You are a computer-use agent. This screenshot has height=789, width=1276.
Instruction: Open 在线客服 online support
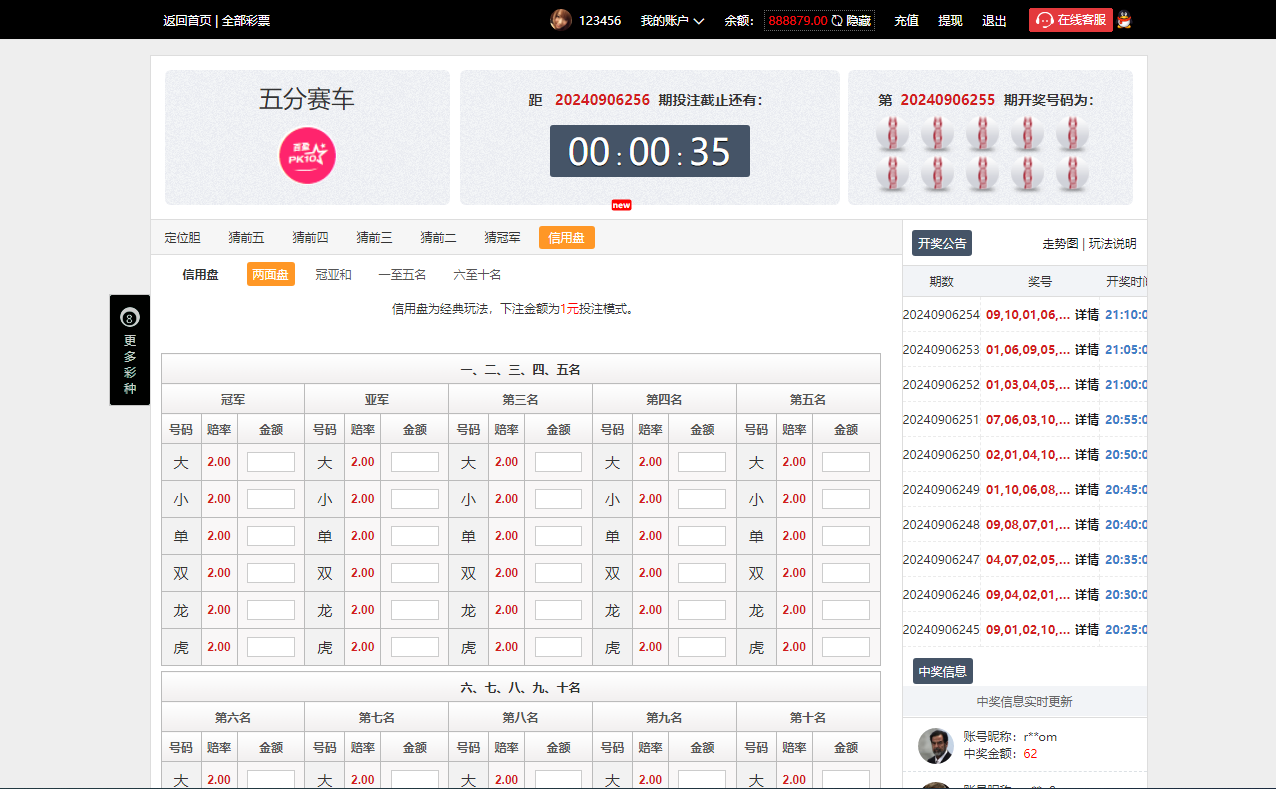(x=1071, y=20)
